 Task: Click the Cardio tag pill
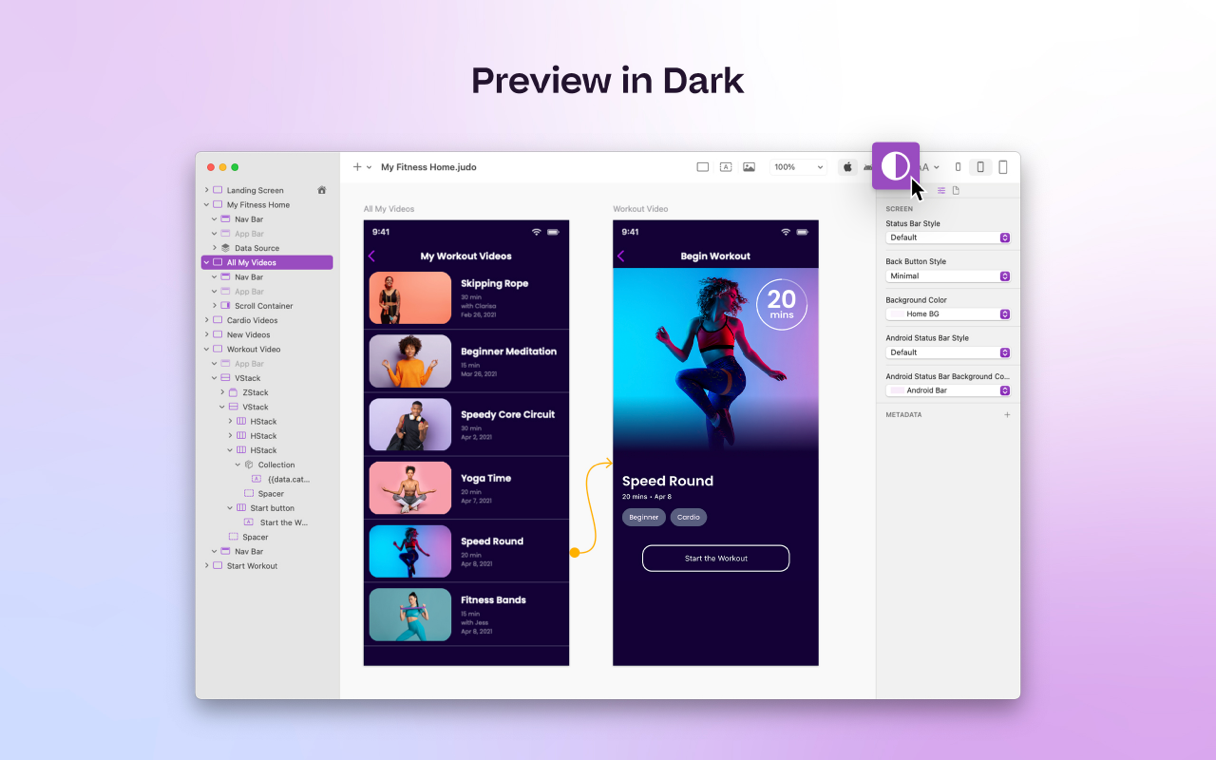[x=689, y=517]
